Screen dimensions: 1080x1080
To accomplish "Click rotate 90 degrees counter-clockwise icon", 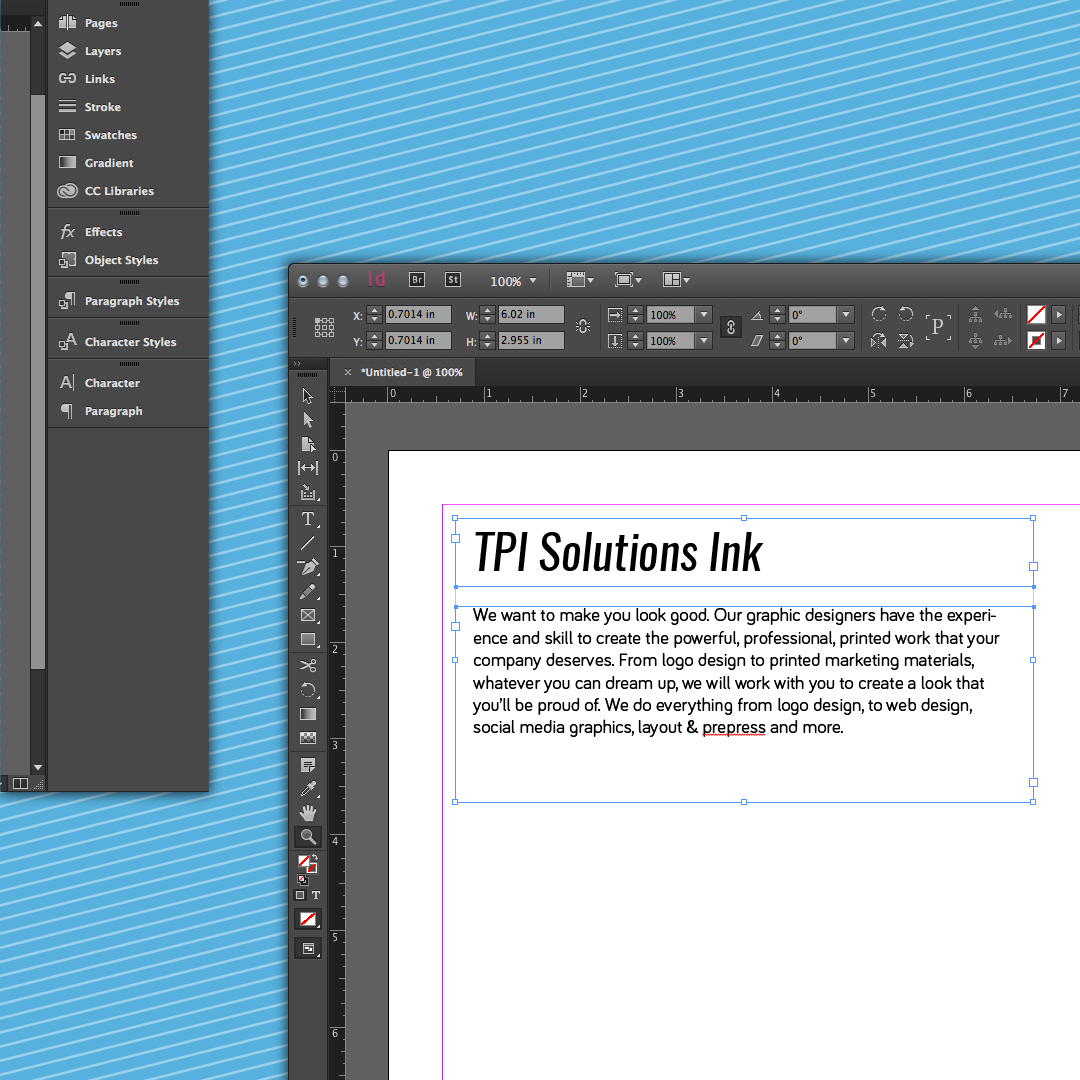I will coord(906,314).
